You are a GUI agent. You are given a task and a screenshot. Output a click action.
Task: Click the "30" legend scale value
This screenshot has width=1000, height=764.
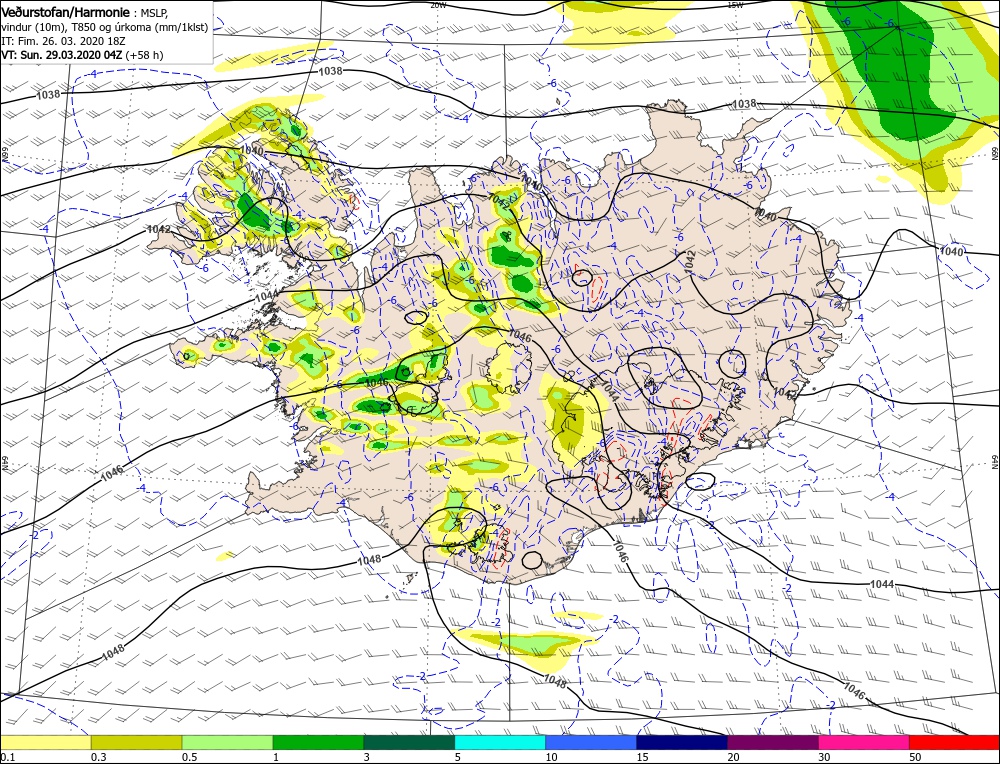pos(825,757)
